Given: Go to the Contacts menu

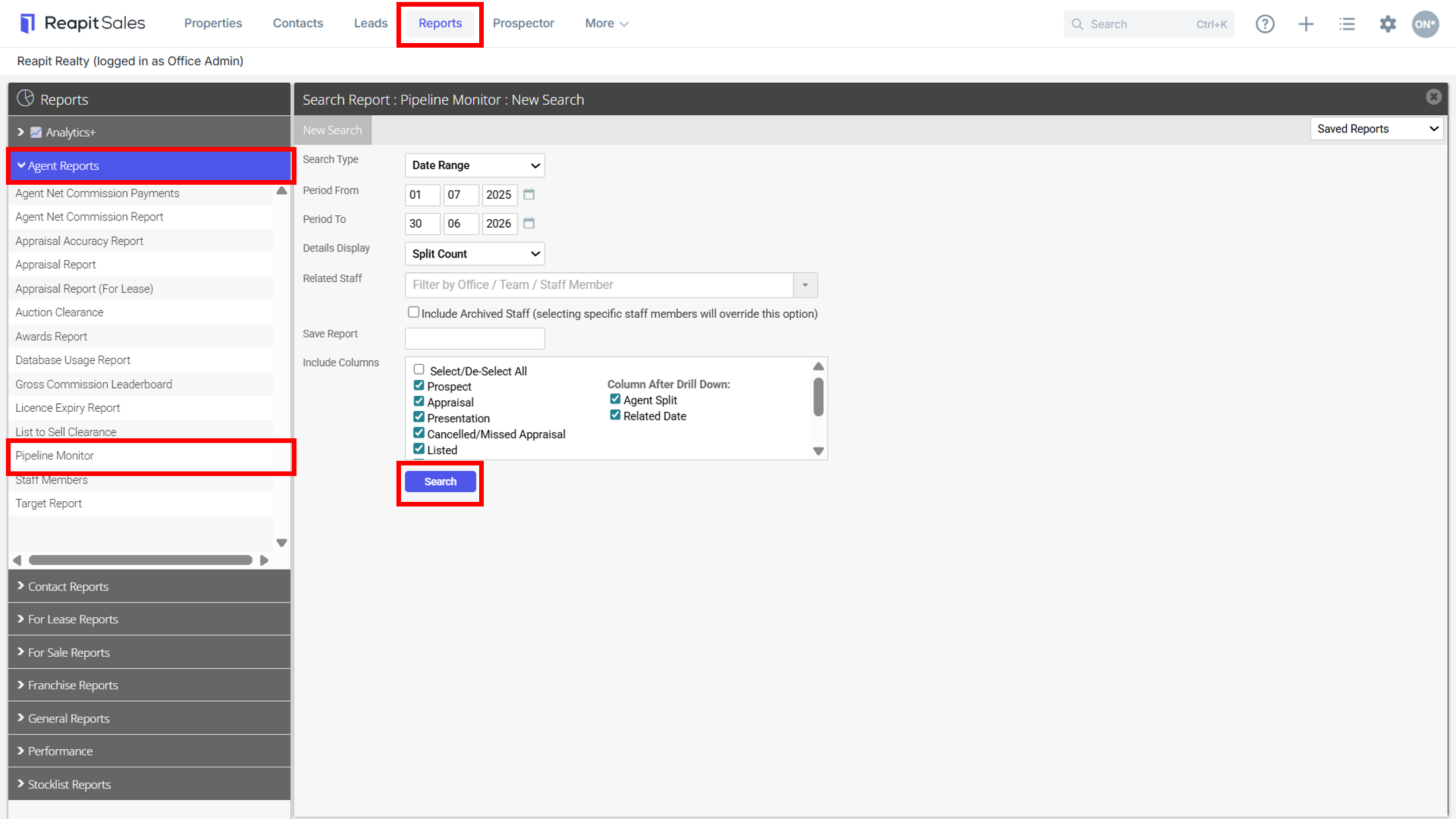Looking at the screenshot, I should pos(298,23).
